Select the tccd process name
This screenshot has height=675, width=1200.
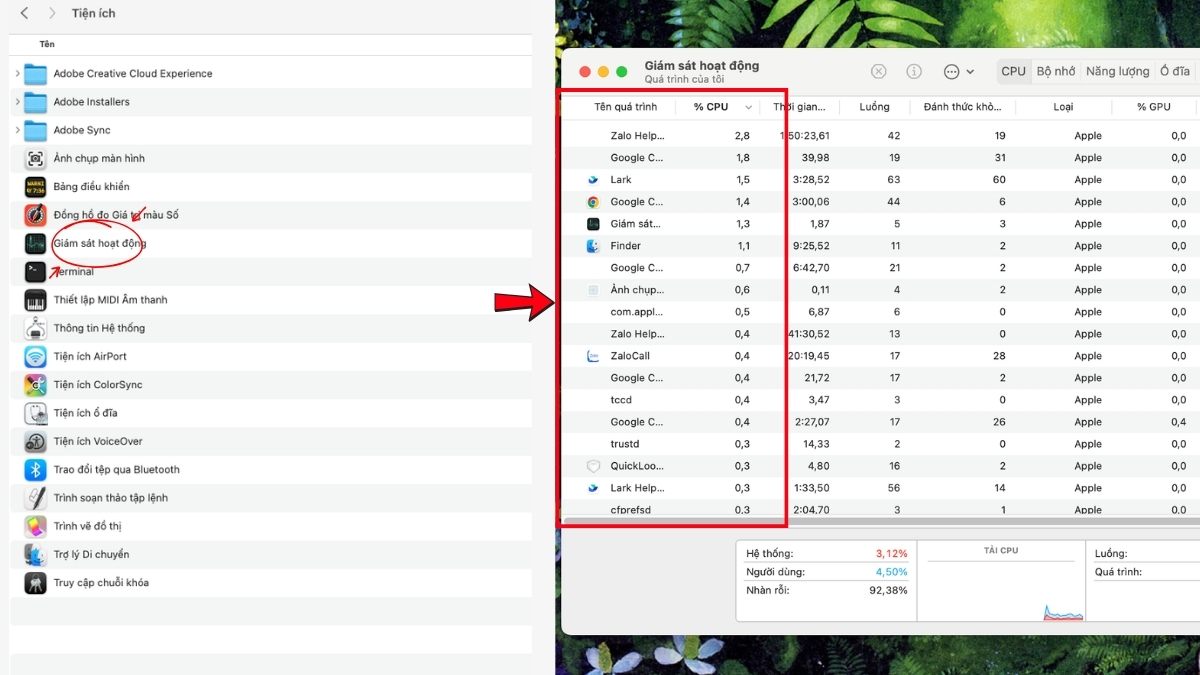(621, 400)
